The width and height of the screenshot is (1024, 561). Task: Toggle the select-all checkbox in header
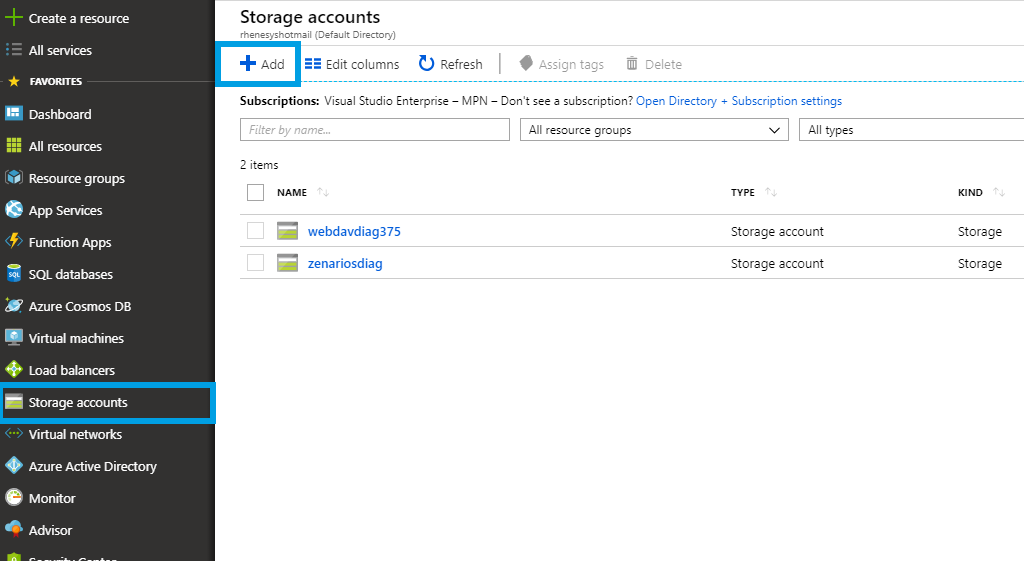[255, 192]
